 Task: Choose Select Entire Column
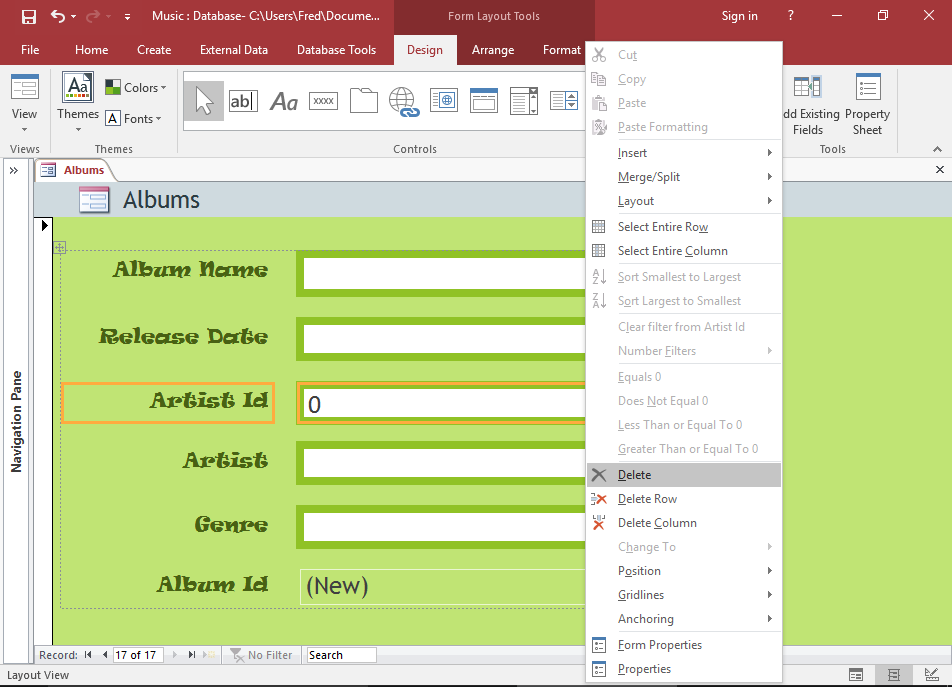click(684, 251)
